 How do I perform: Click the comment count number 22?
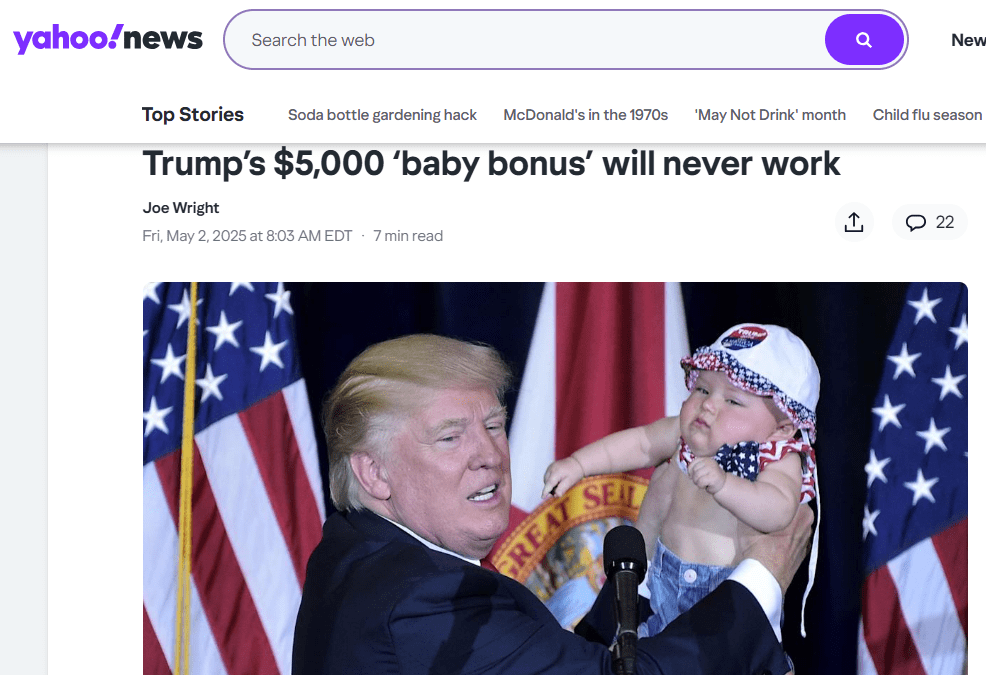click(x=944, y=222)
